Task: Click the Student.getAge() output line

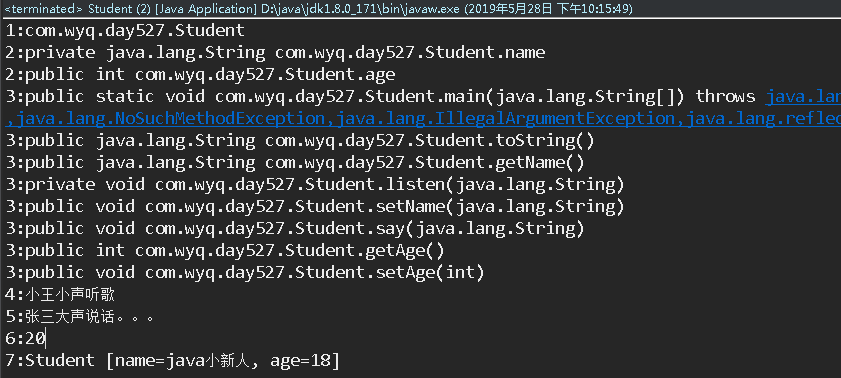Action: click(225, 250)
